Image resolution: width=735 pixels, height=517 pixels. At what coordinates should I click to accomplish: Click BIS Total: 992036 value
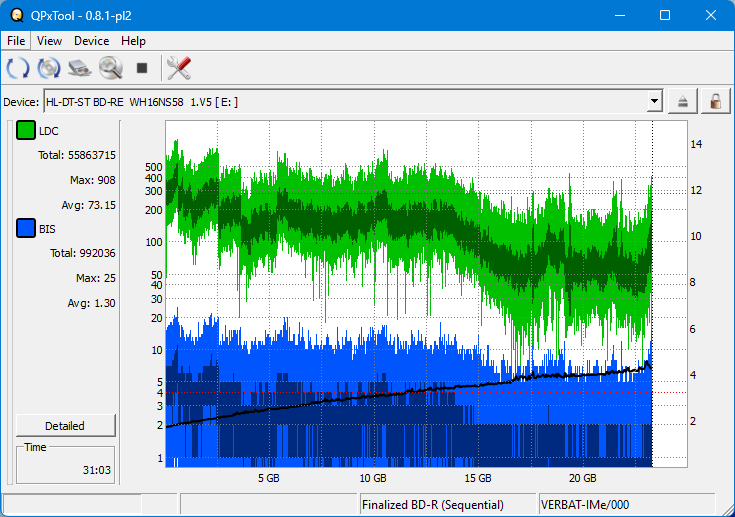coord(82,253)
